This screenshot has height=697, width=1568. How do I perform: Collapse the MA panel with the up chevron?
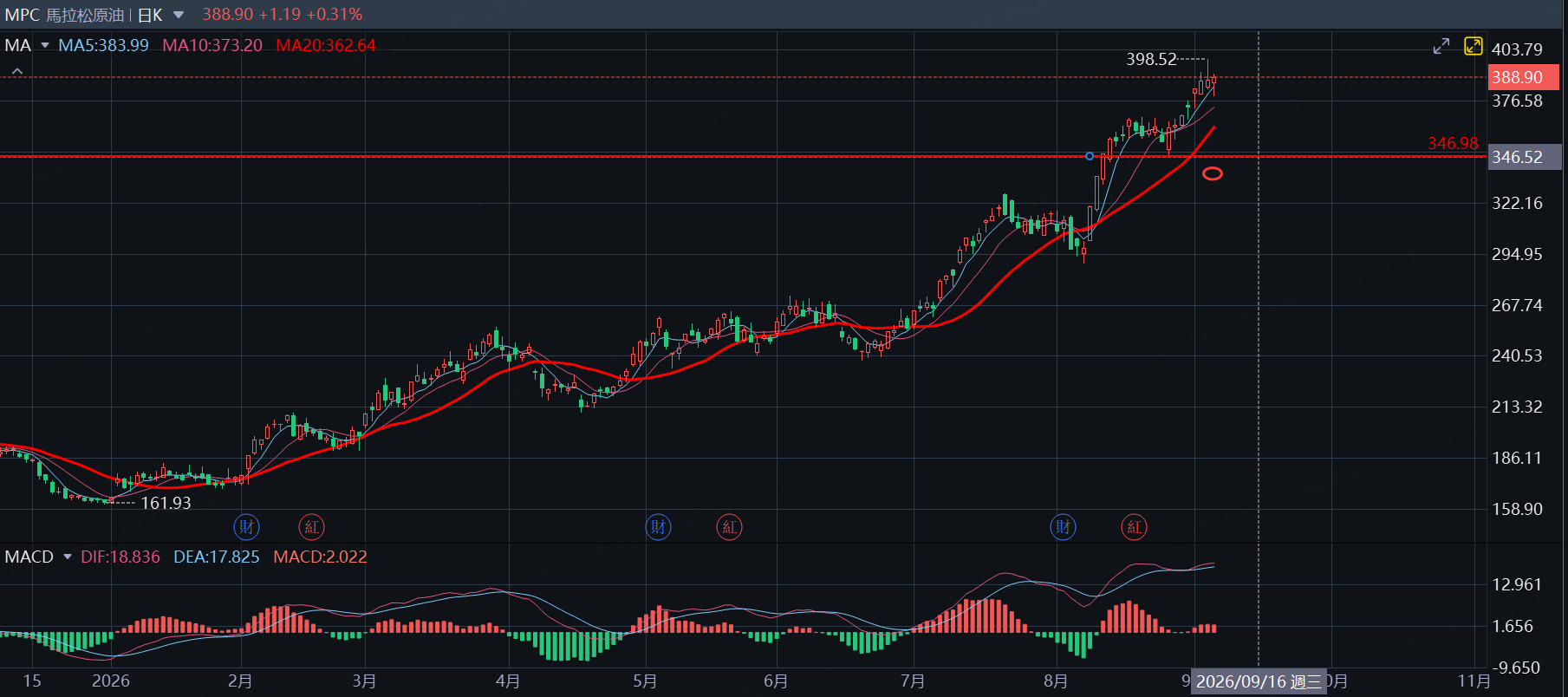17,72
